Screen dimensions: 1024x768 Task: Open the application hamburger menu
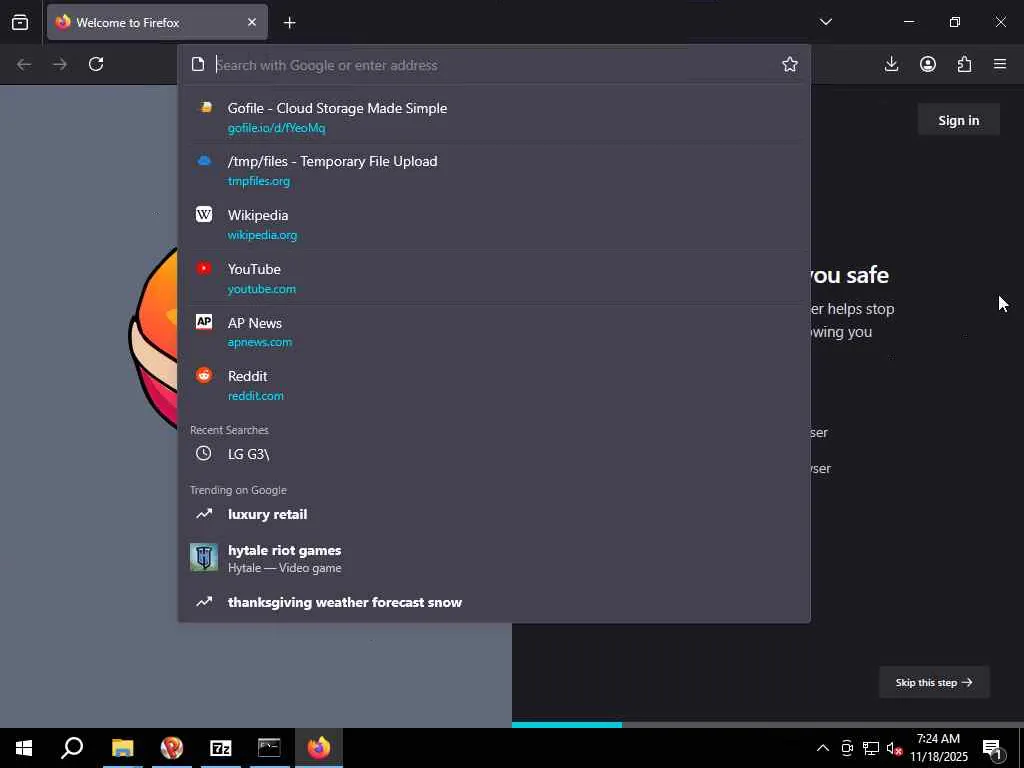click(1000, 64)
